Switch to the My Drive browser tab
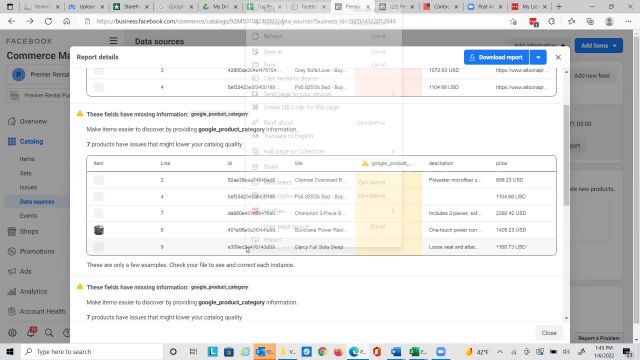The image size is (640, 360). 221,7
